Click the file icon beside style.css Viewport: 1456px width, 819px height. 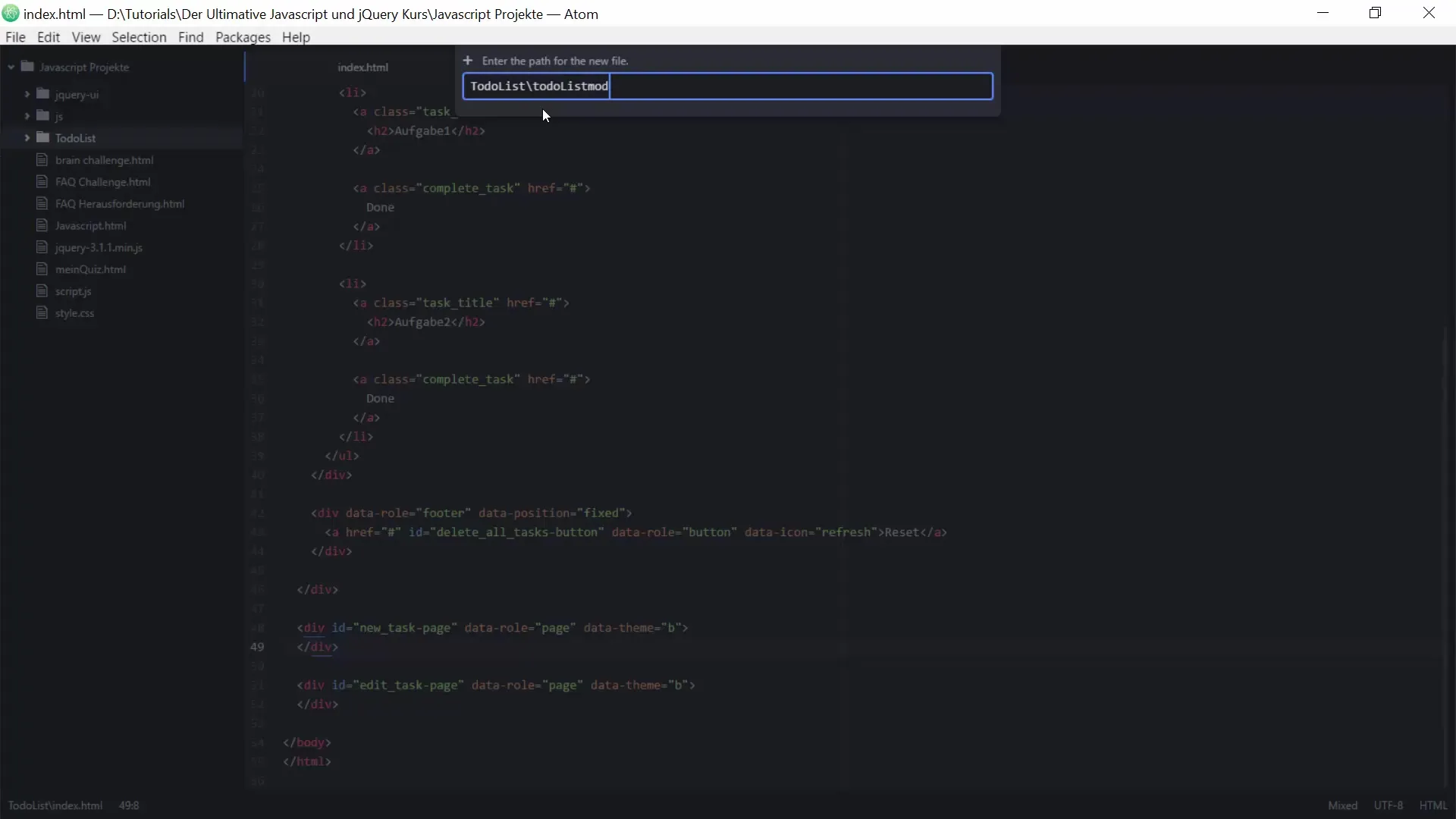point(42,313)
